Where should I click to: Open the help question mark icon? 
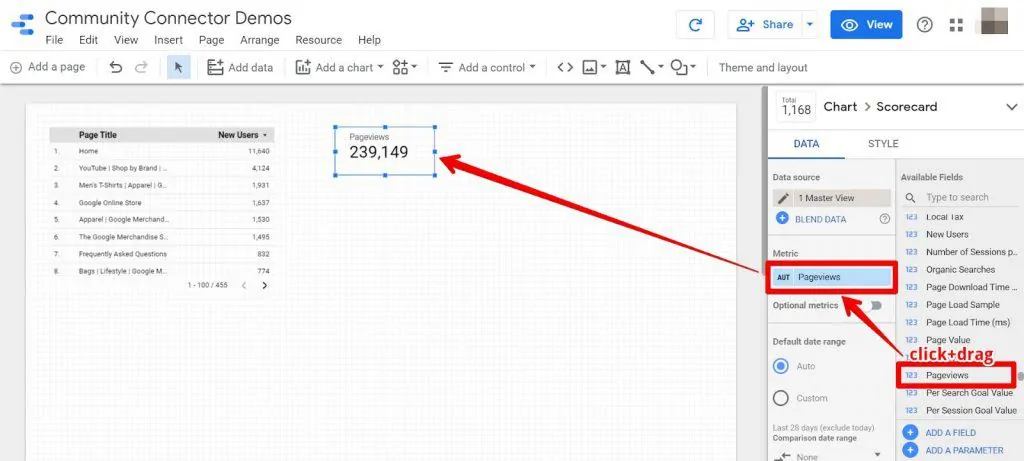point(924,25)
